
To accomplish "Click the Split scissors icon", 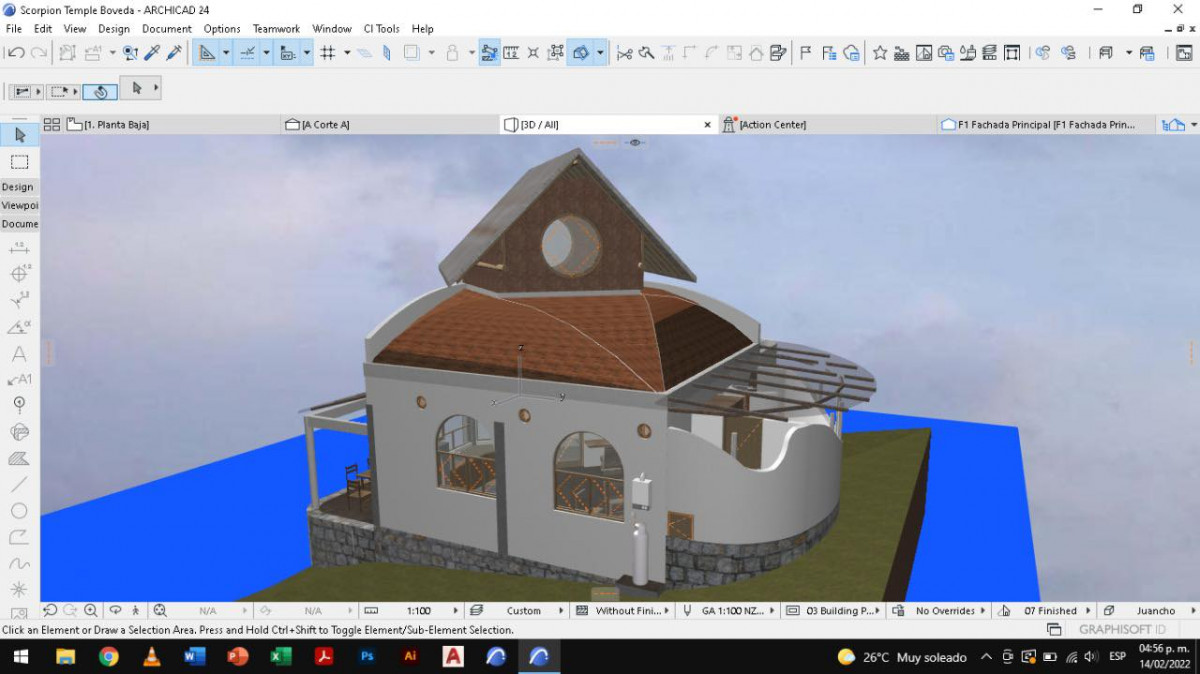I will click(625, 53).
